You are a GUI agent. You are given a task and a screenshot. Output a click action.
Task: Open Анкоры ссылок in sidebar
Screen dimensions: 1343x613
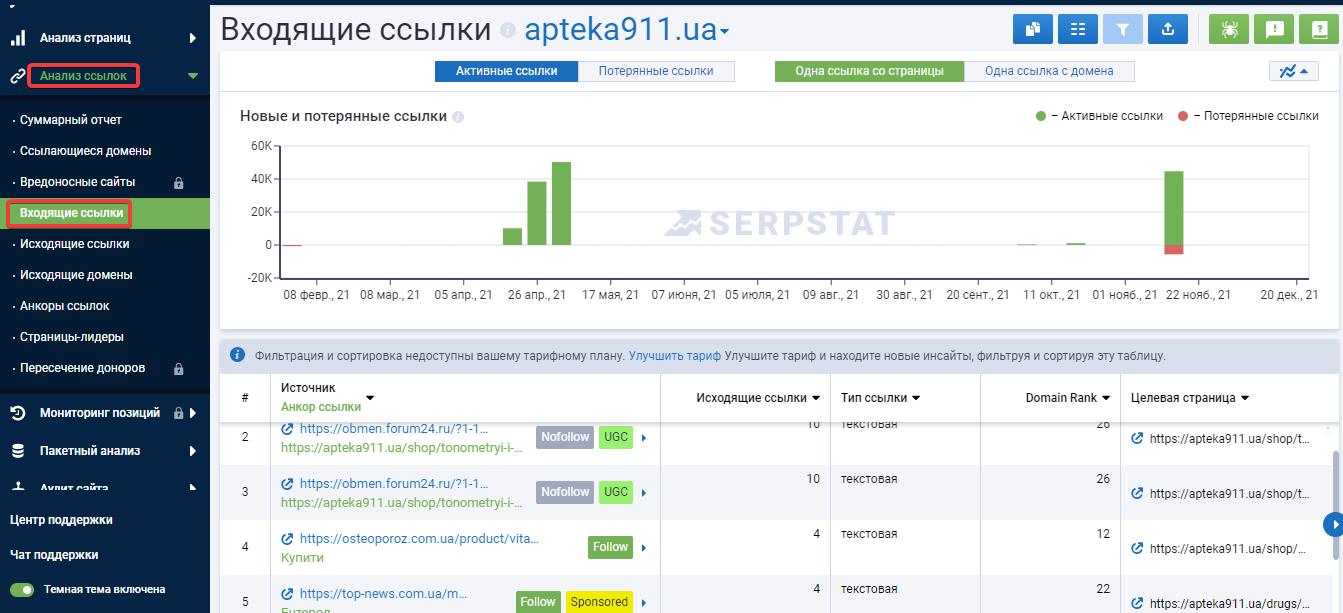pos(65,306)
